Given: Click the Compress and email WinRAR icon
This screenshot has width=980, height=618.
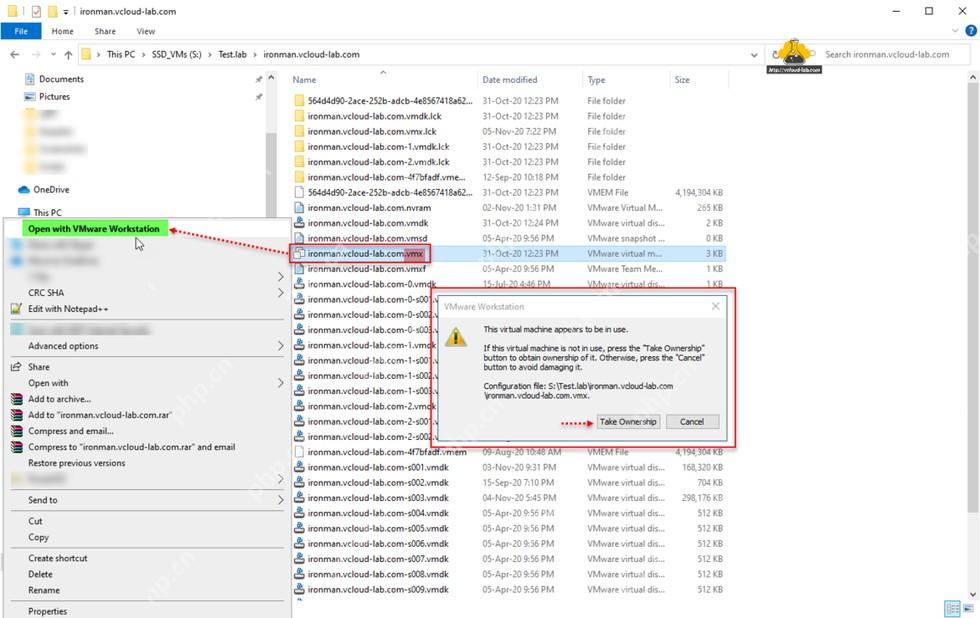Looking at the screenshot, I should (x=17, y=431).
